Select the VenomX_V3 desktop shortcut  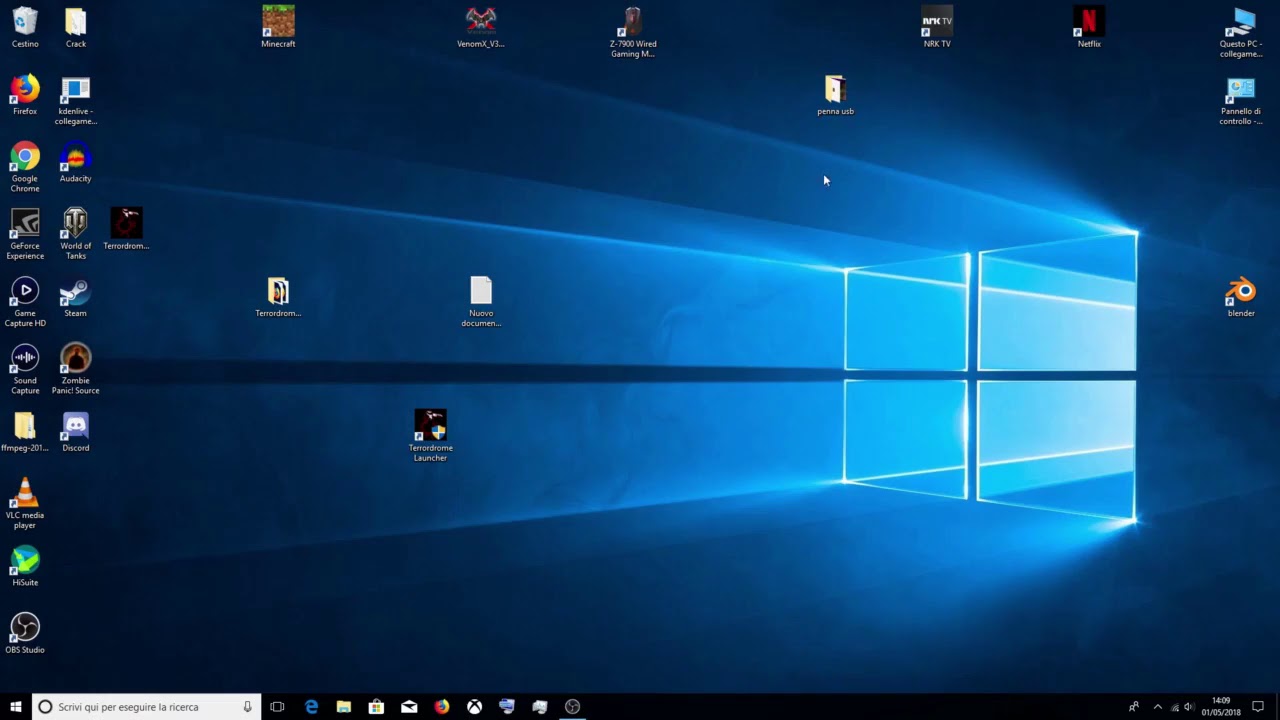pyautogui.click(x=481, y=28)
